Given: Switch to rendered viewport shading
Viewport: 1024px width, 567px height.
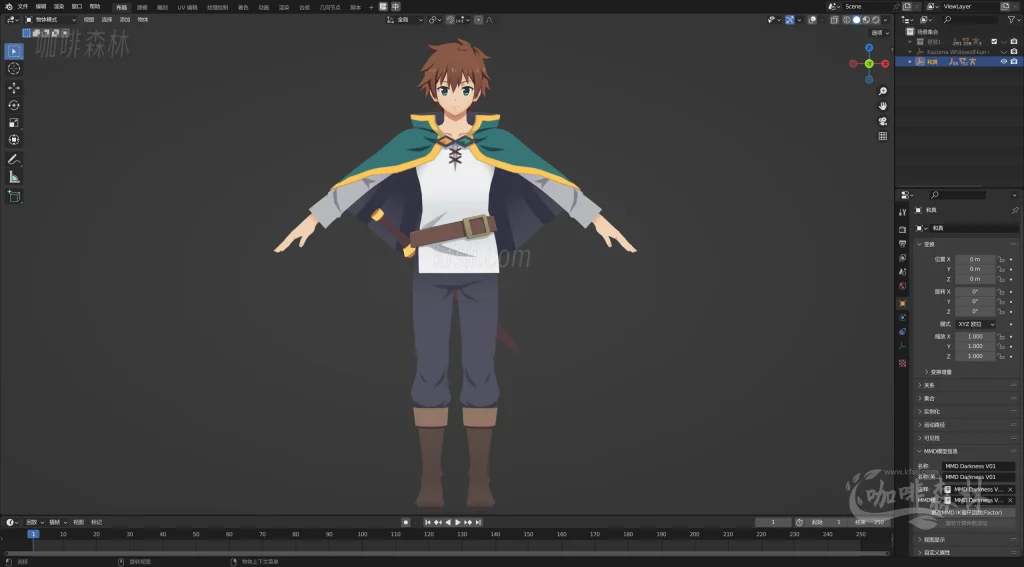Looking at the screenshot, I should click(876, 20).
